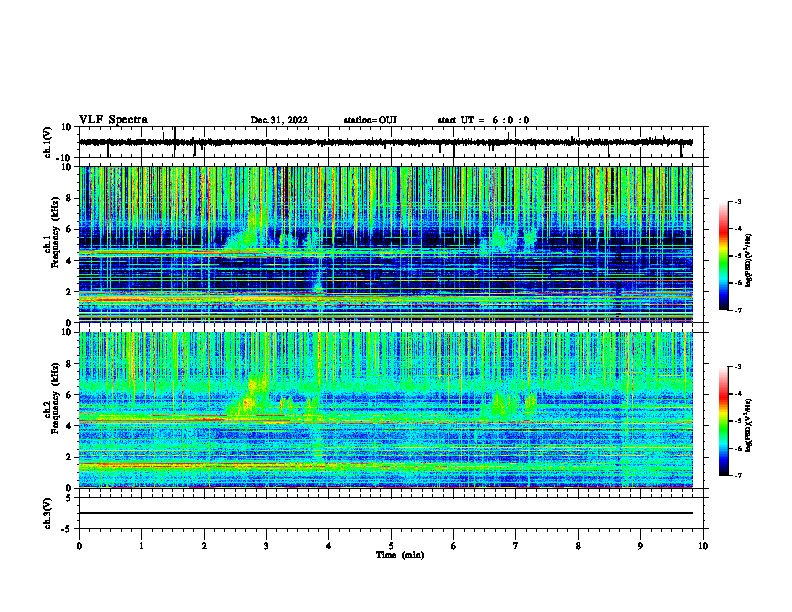Click the 'ch.1(V)' waveform axis label

(48, 142)
